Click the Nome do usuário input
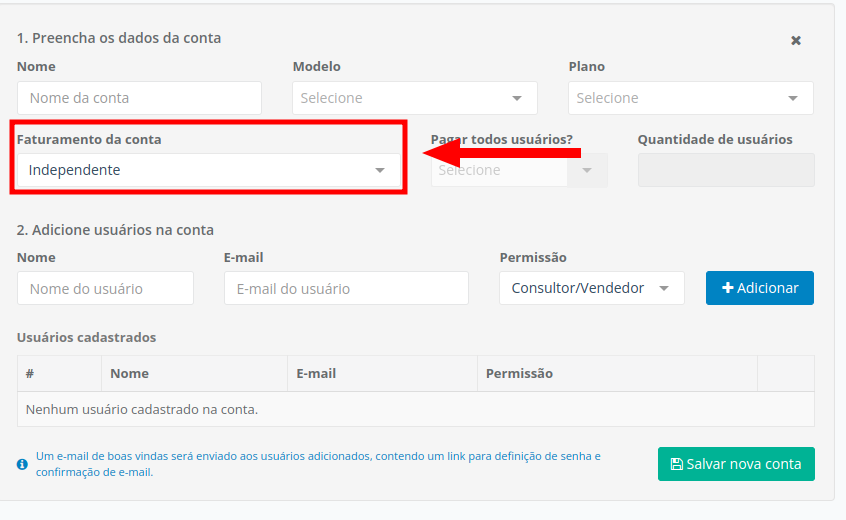The width and height of the screenshot is (846, 520). [105, 288]
